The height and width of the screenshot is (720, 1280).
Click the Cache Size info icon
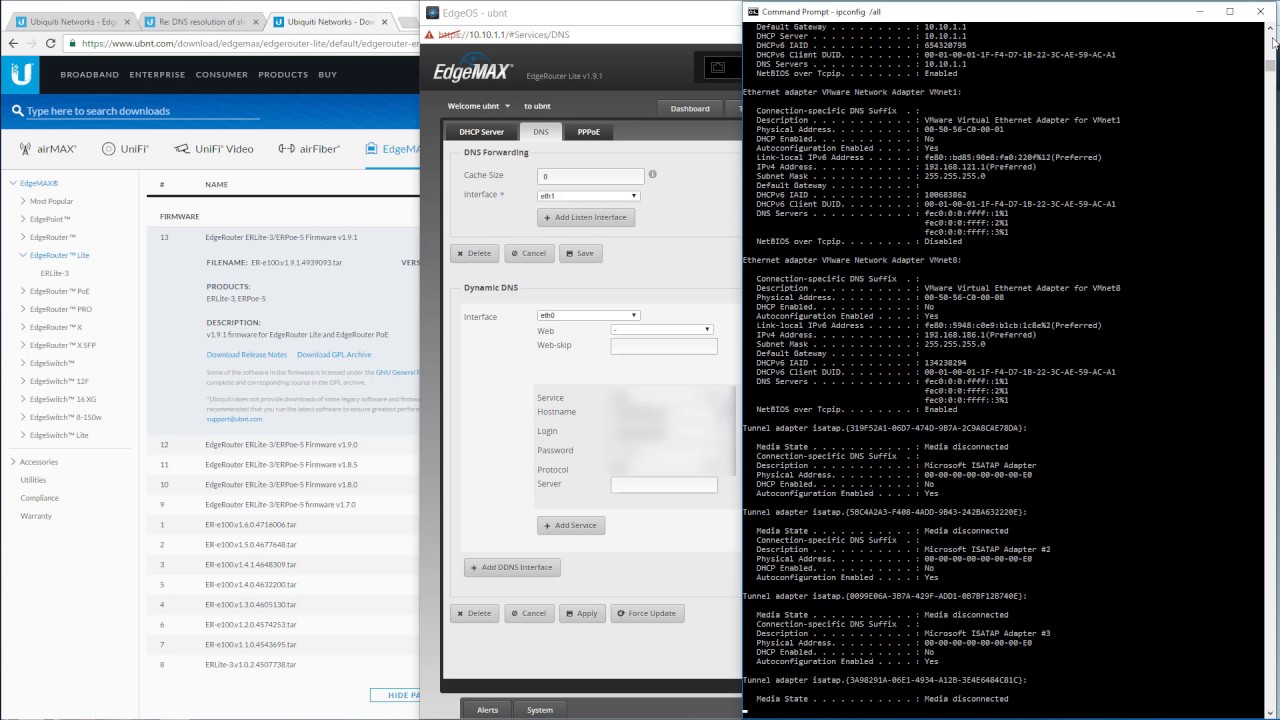[x=652, y=174]
